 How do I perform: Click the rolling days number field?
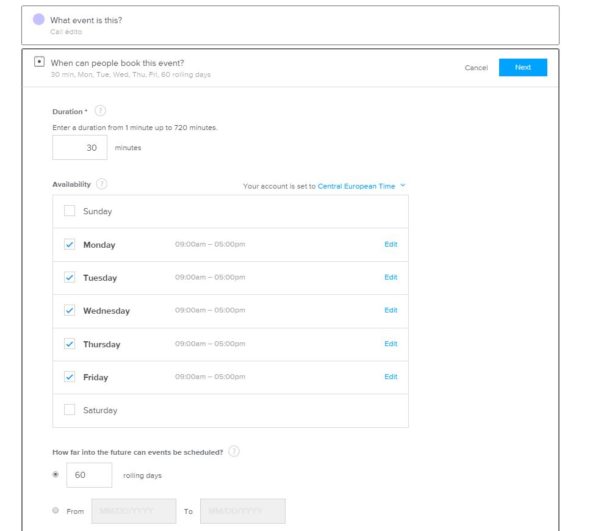coord(88,475)
